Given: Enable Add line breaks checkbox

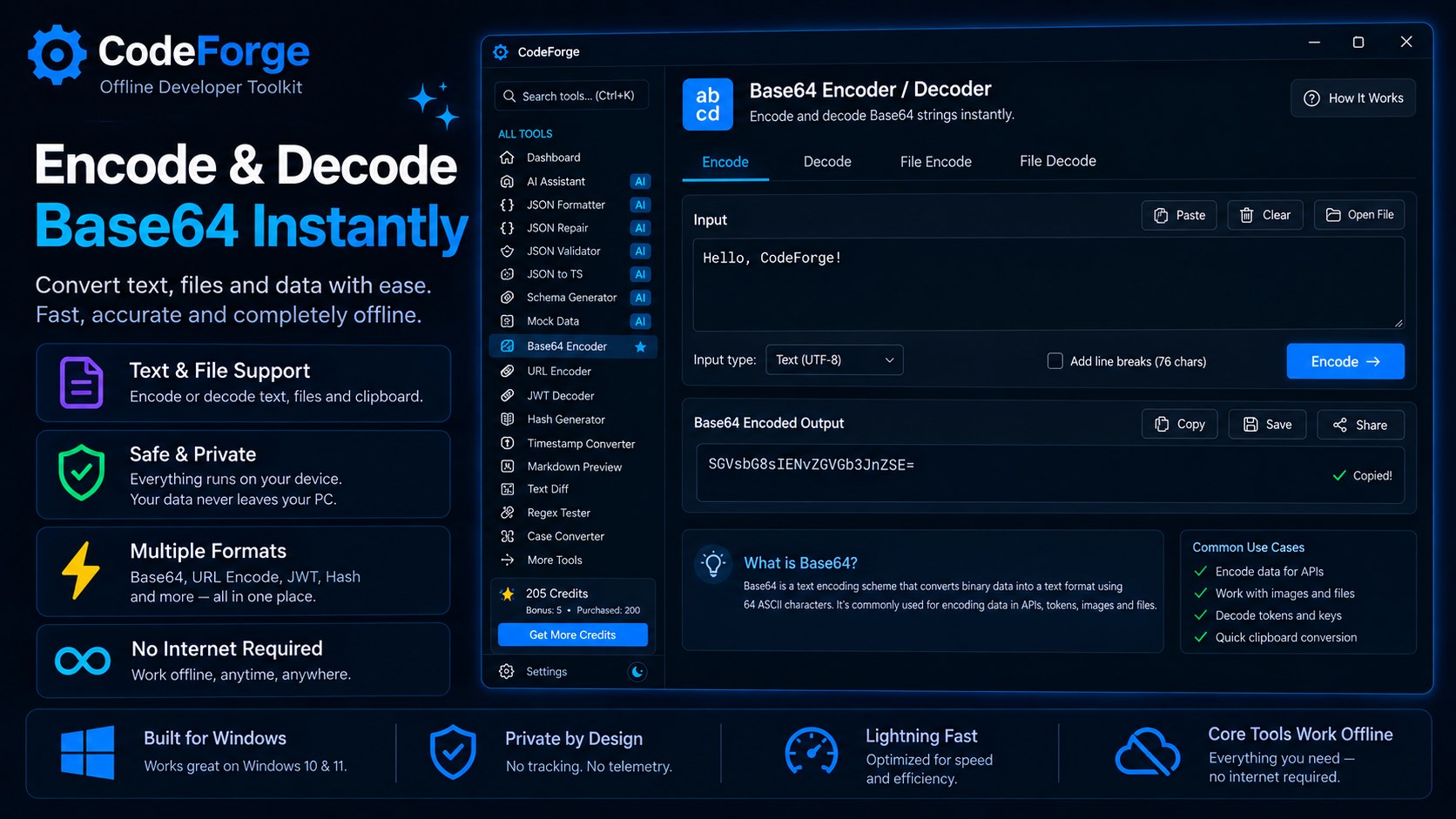Looking at the screenshot, I should point(1055,360).
